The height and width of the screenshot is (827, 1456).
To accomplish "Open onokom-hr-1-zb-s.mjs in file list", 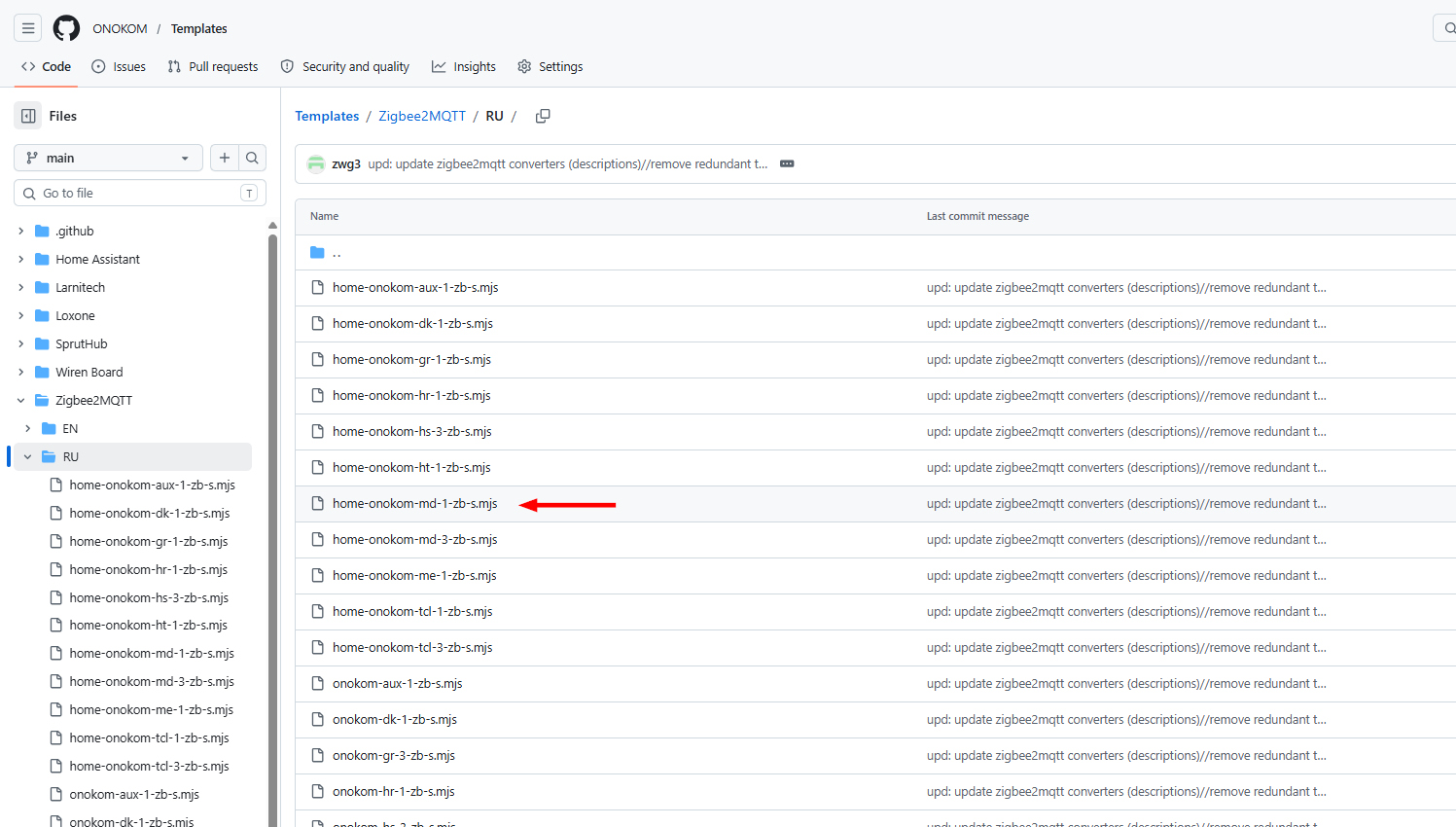I will point(394,792).
